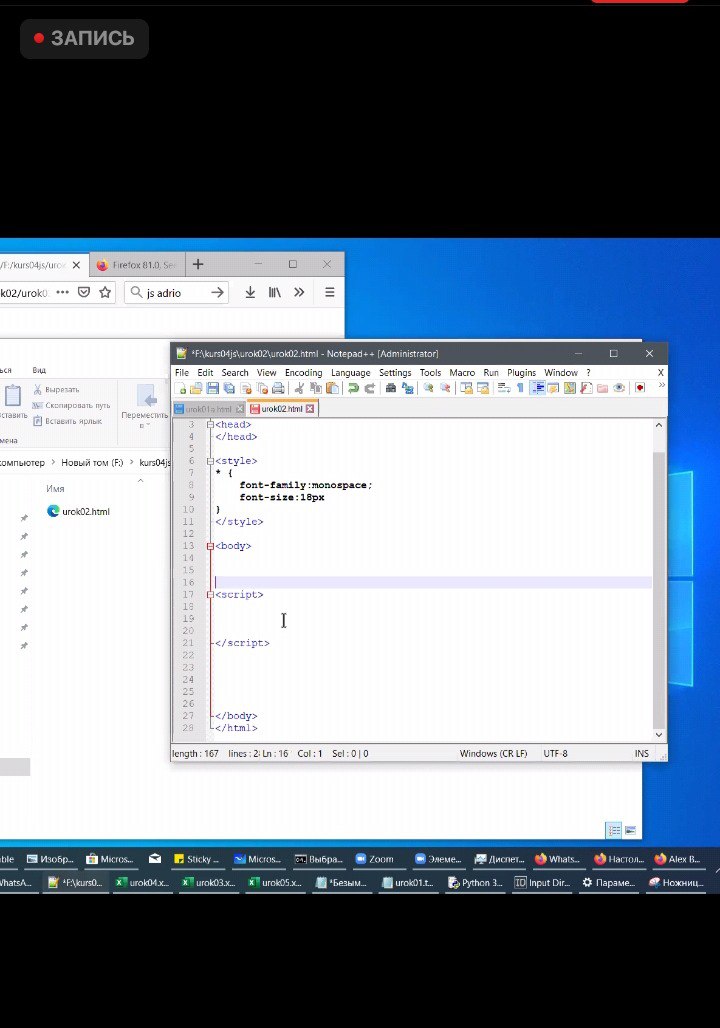Screen dimensions: 720x1028
Task: Switch to the urok01a.html tab
Action: [209, 409]
